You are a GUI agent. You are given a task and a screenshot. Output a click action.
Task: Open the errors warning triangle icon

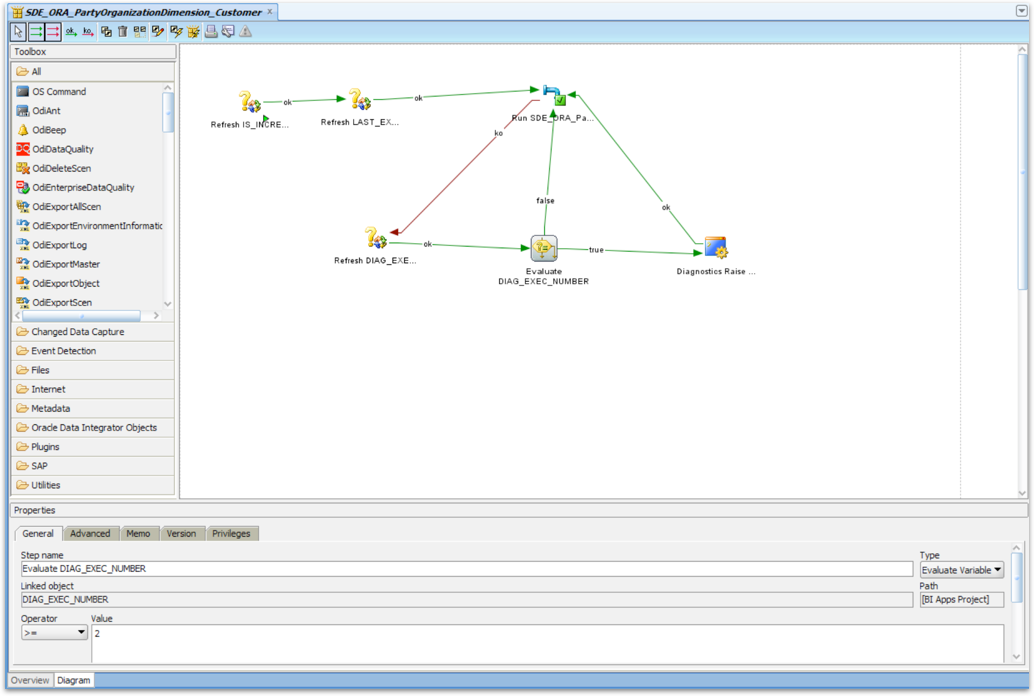click(x=243, y=32)
